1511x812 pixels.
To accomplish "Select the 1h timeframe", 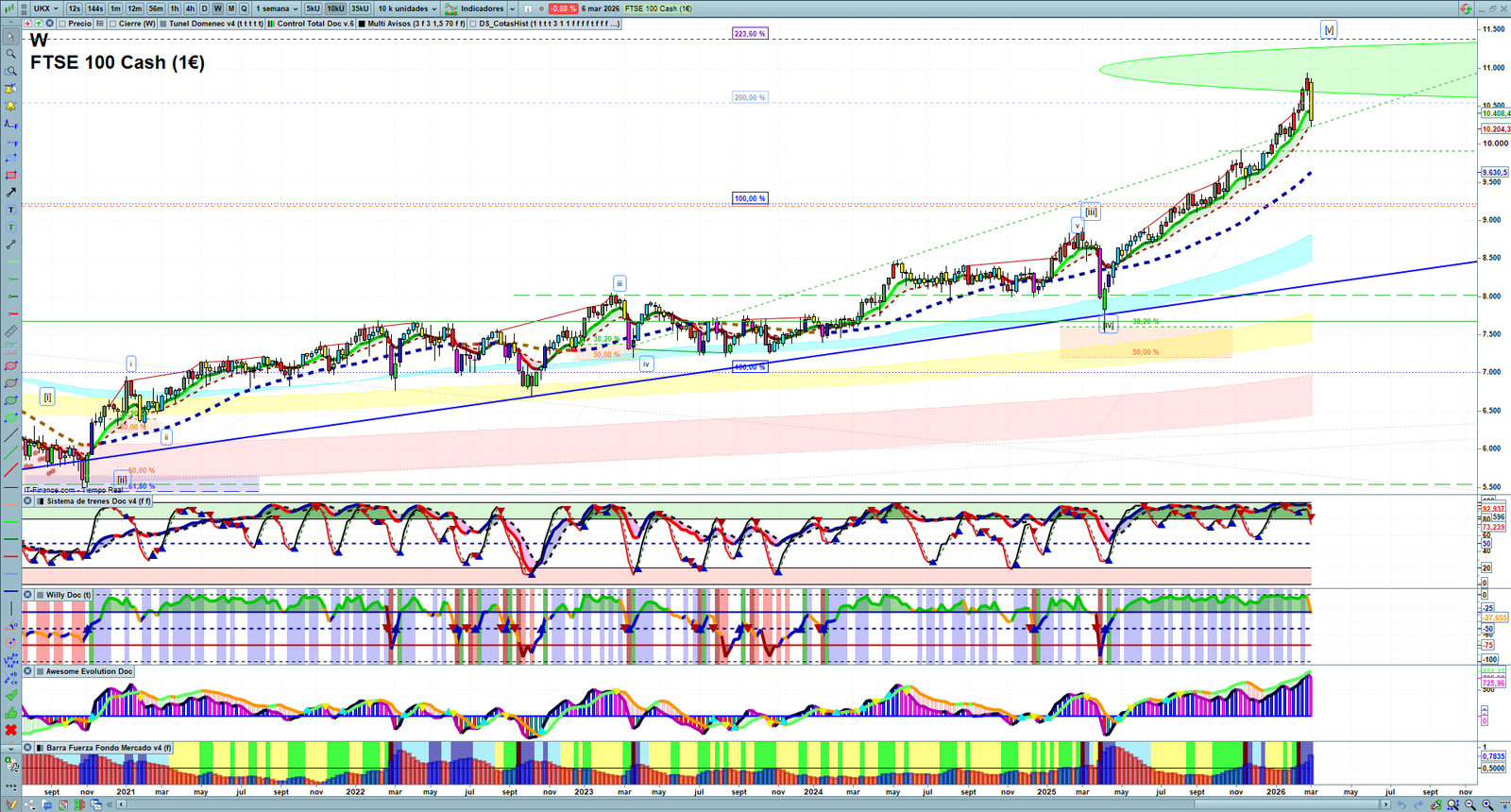I will (175, 8).
